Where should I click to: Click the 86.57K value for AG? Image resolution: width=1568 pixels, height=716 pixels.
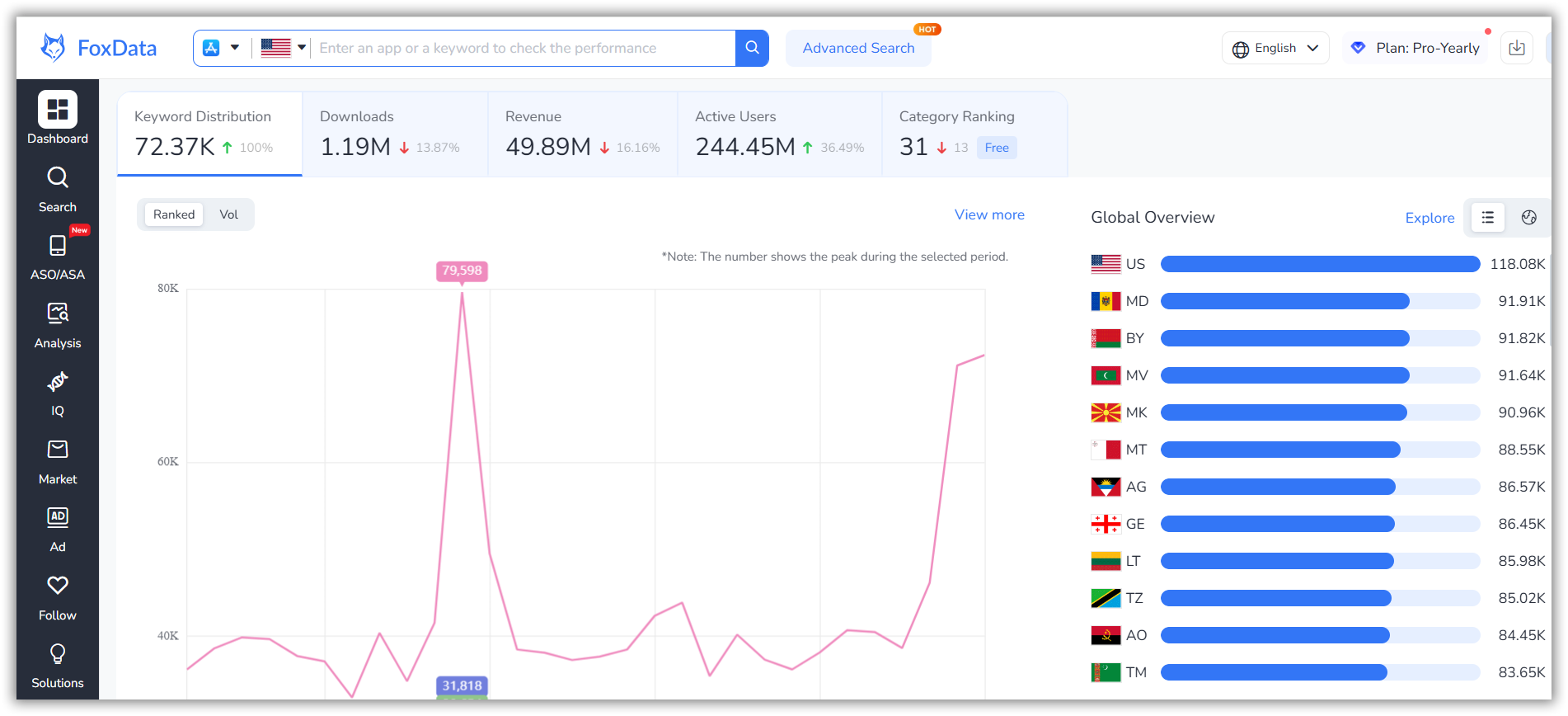coord(1521,487)
